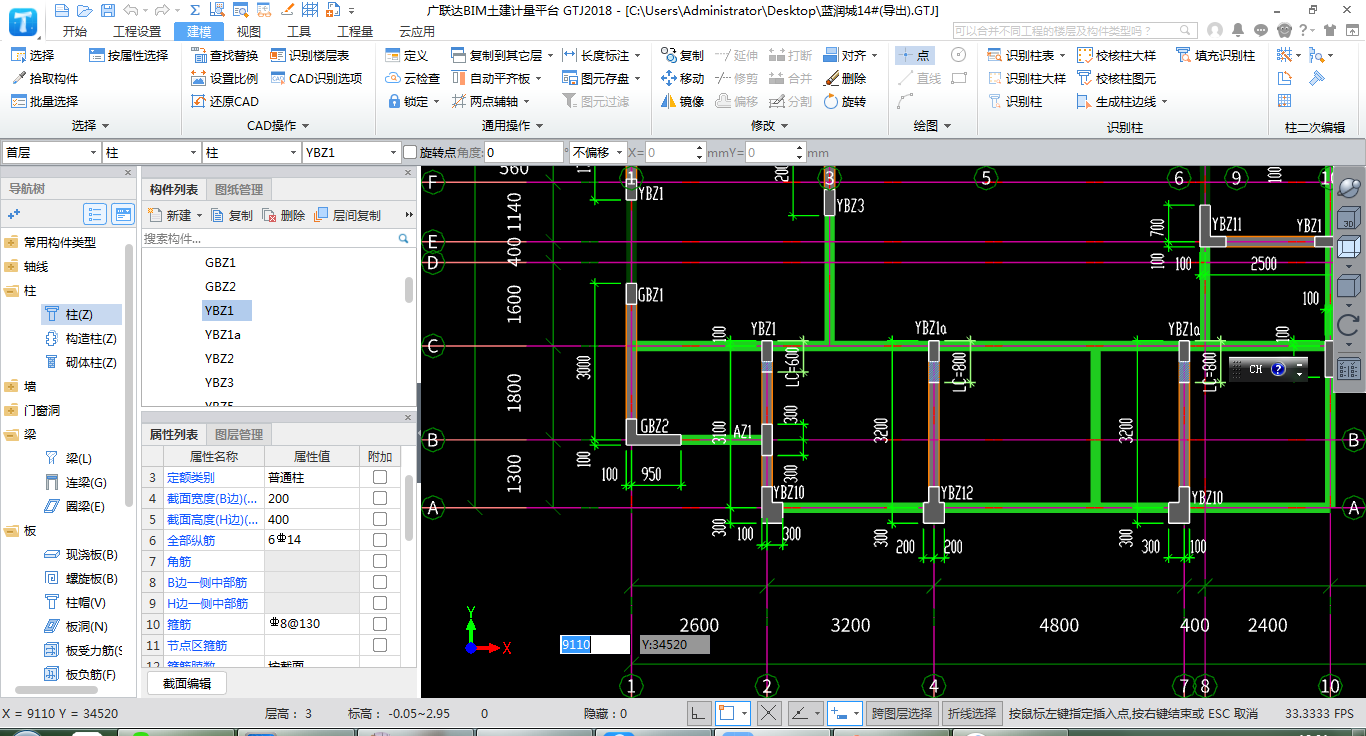Open the 工程量 ribbon tab
This screenshot has width=1366, height=736.
[355, 31]
